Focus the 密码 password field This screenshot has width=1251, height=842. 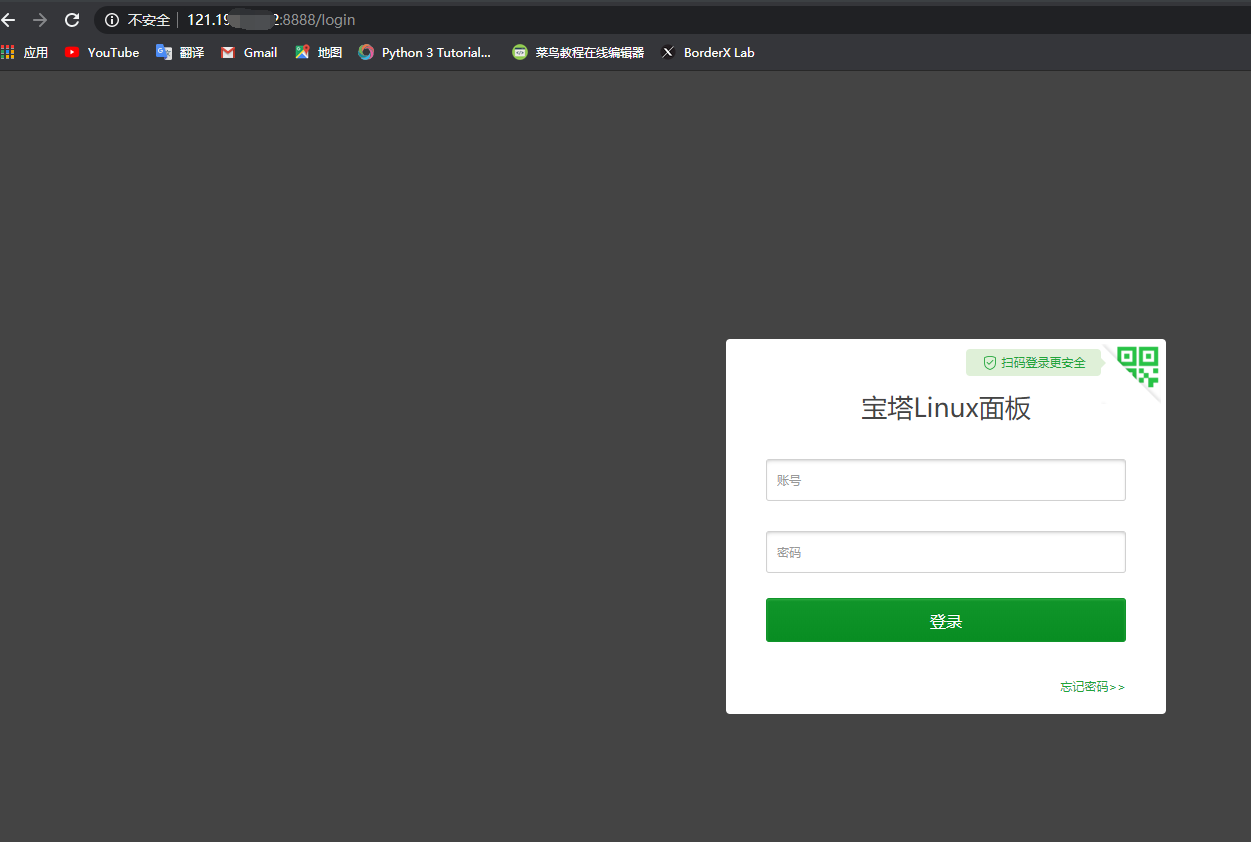tap(946, 552)
